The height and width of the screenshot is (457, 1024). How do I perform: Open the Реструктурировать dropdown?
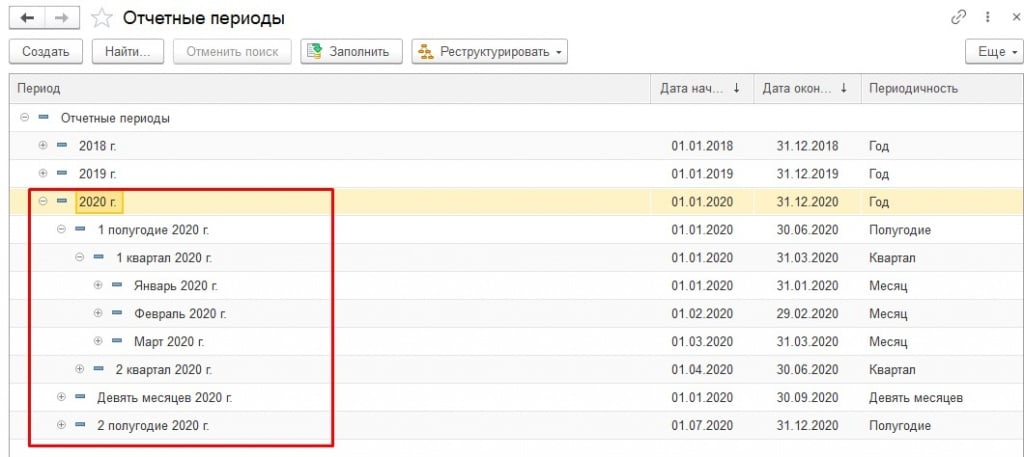[489, 51]
